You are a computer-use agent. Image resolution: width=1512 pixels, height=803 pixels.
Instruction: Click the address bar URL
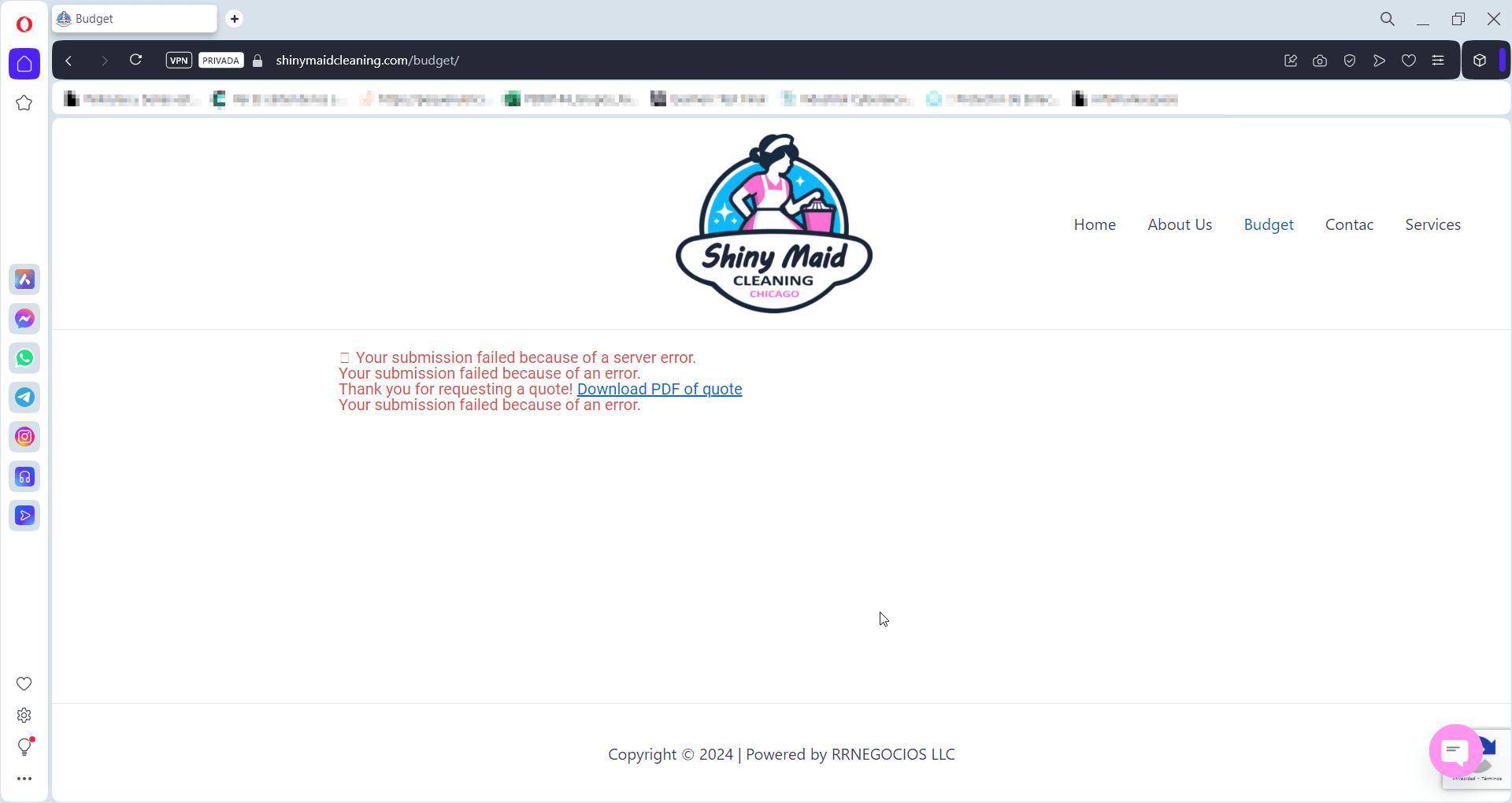(367, 61)
